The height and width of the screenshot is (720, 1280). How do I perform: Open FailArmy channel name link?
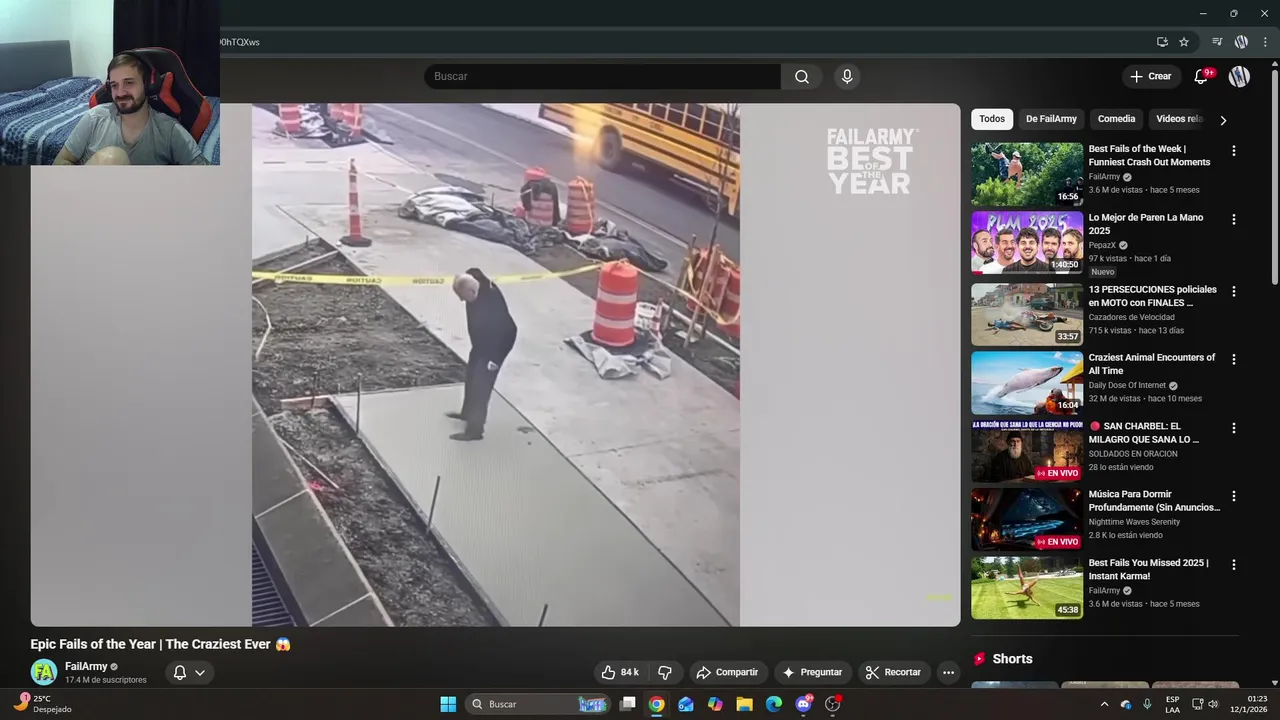(86, 666)
